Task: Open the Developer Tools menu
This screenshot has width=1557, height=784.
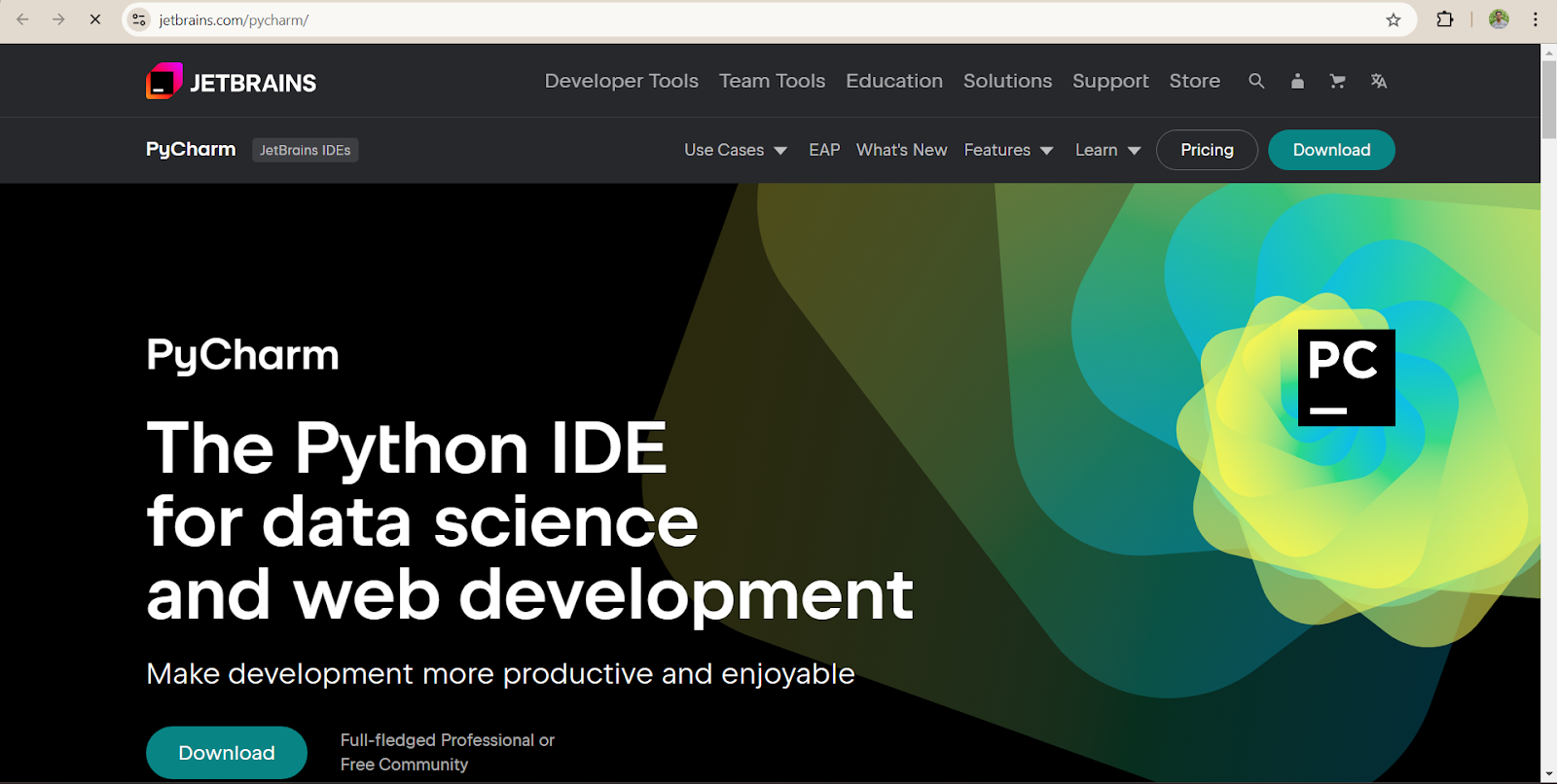Action: click(622, 81)
